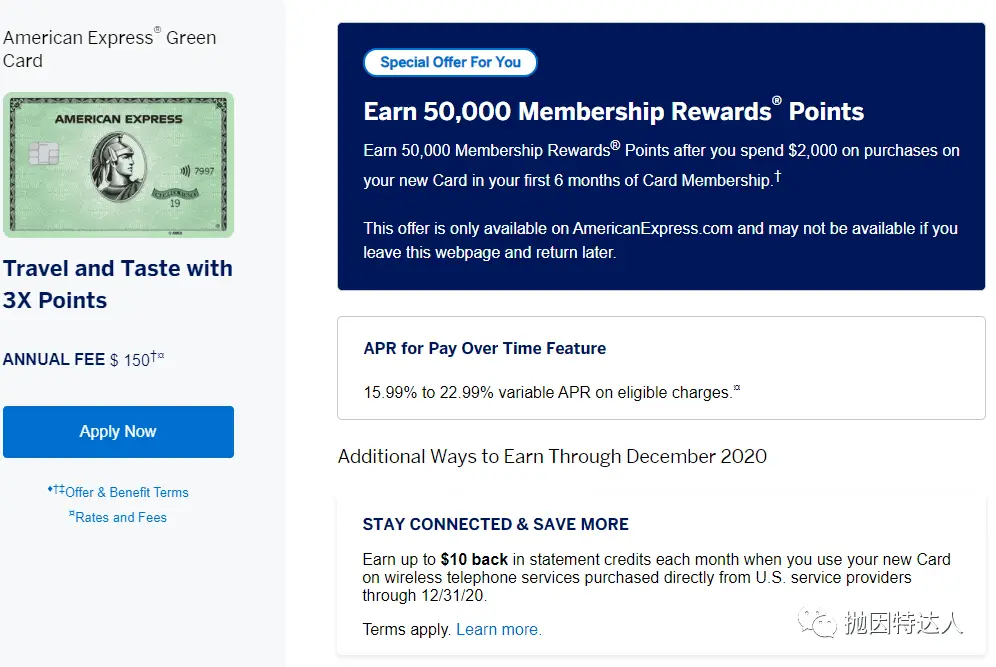Click the Earn 50,000 Membership Rewards Points heading
The height and width of the screenshot is (667, 996).
[x=613, y=111]
